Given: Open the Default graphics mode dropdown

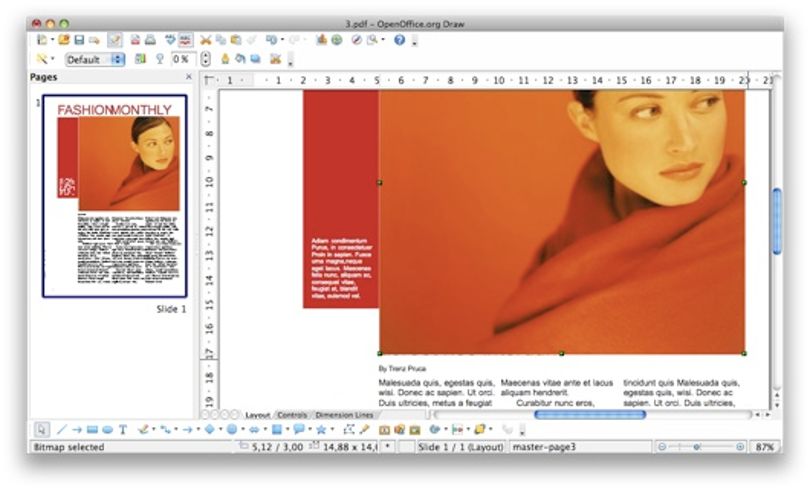Looking at the screenshot, I should pos(95,59).
